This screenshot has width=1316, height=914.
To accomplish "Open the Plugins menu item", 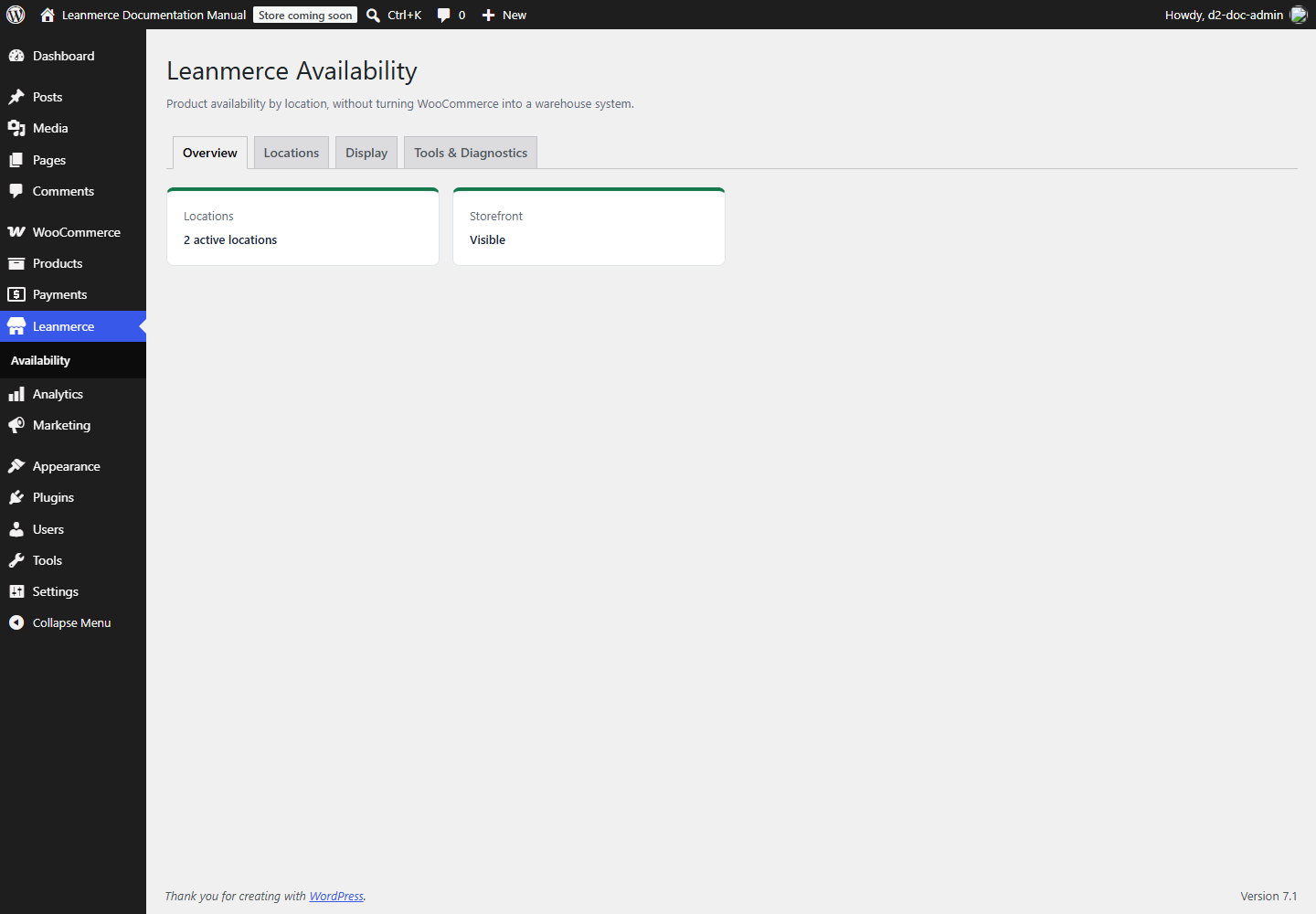I will [x=73, y=497].
